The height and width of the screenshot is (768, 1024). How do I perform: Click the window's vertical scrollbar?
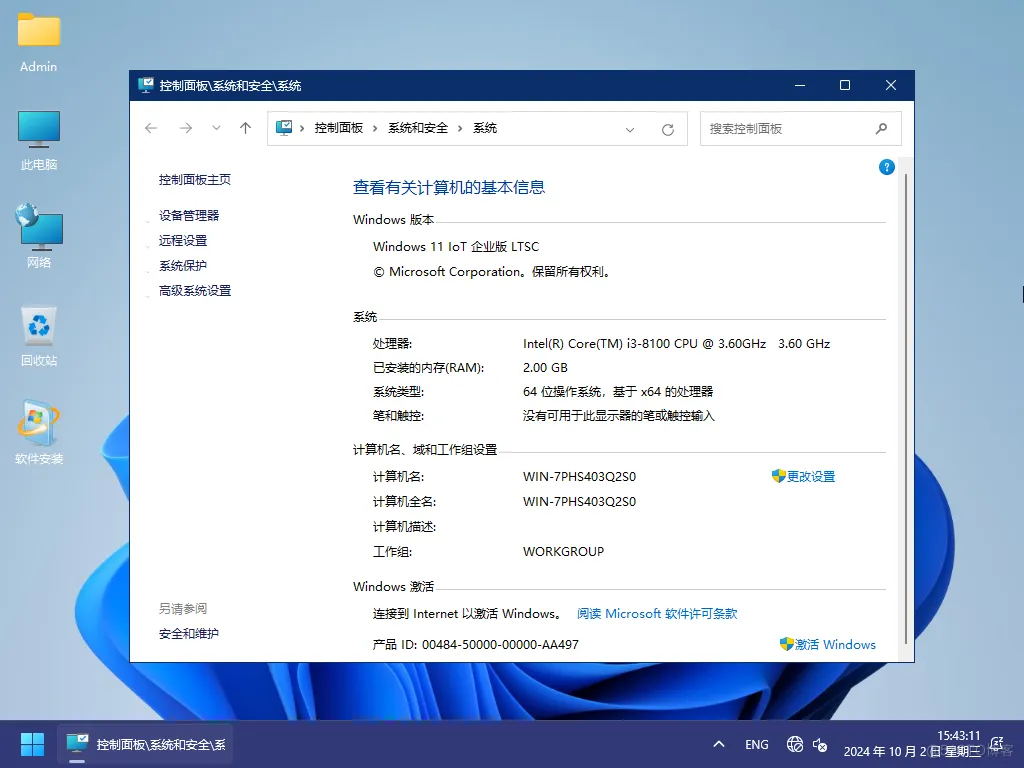pyautogui.click(x=906, y=409)
